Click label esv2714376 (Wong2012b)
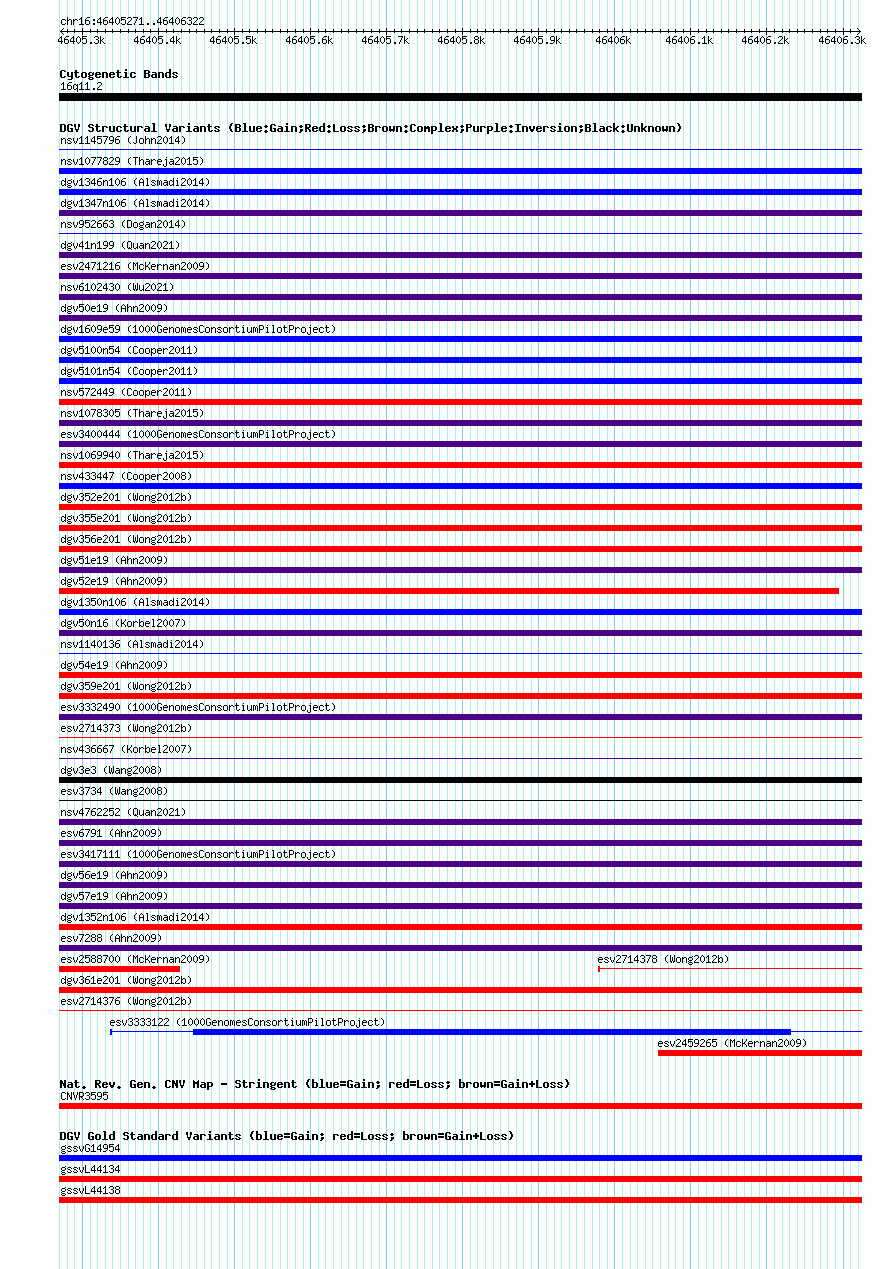This screenshot has width=890, height=1269. [x=126, y=1001]
